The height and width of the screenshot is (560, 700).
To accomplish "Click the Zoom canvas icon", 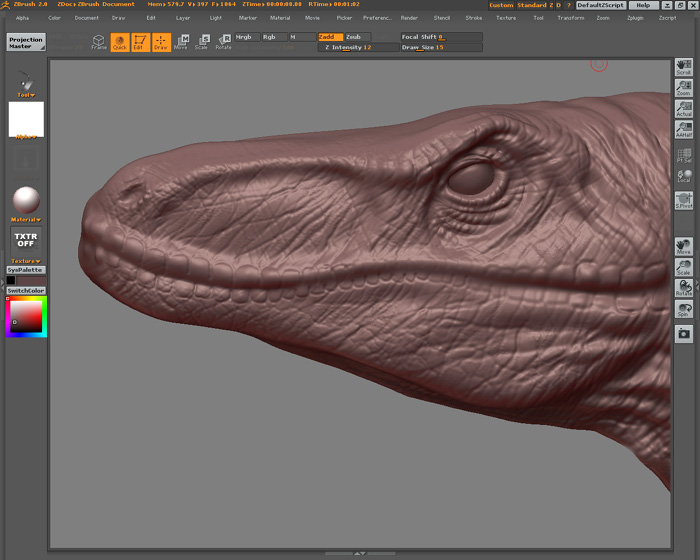I will click(683, 88).
